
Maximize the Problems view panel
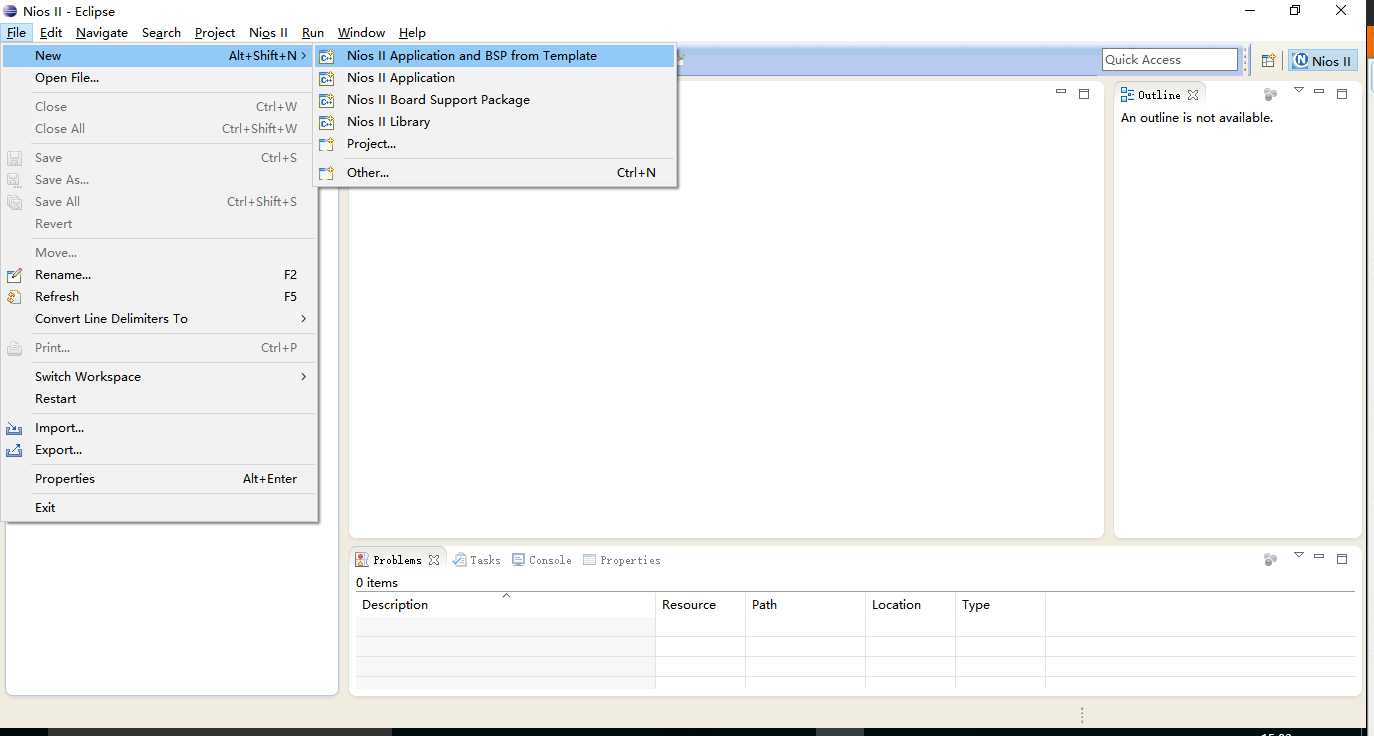pyautogui.click(x=1342, y=559)
